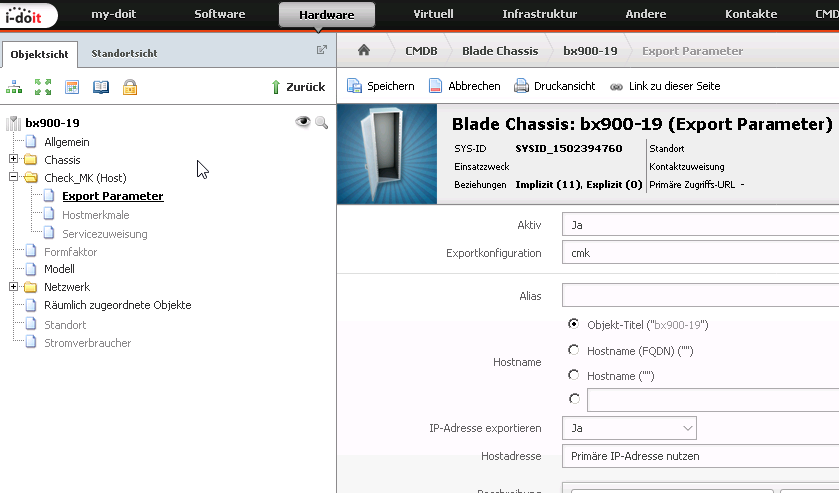Open the Hardware menu
The height and width of the screenshot is (493, 839).
[x=326, y=15]
